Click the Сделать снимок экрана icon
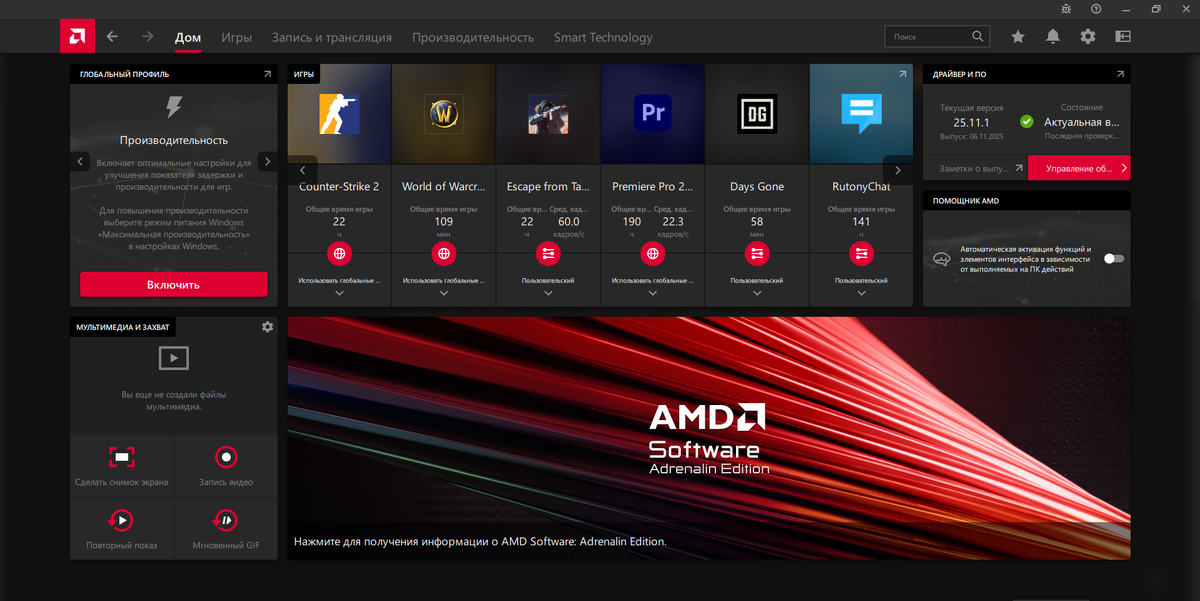 tap(122, 457)
